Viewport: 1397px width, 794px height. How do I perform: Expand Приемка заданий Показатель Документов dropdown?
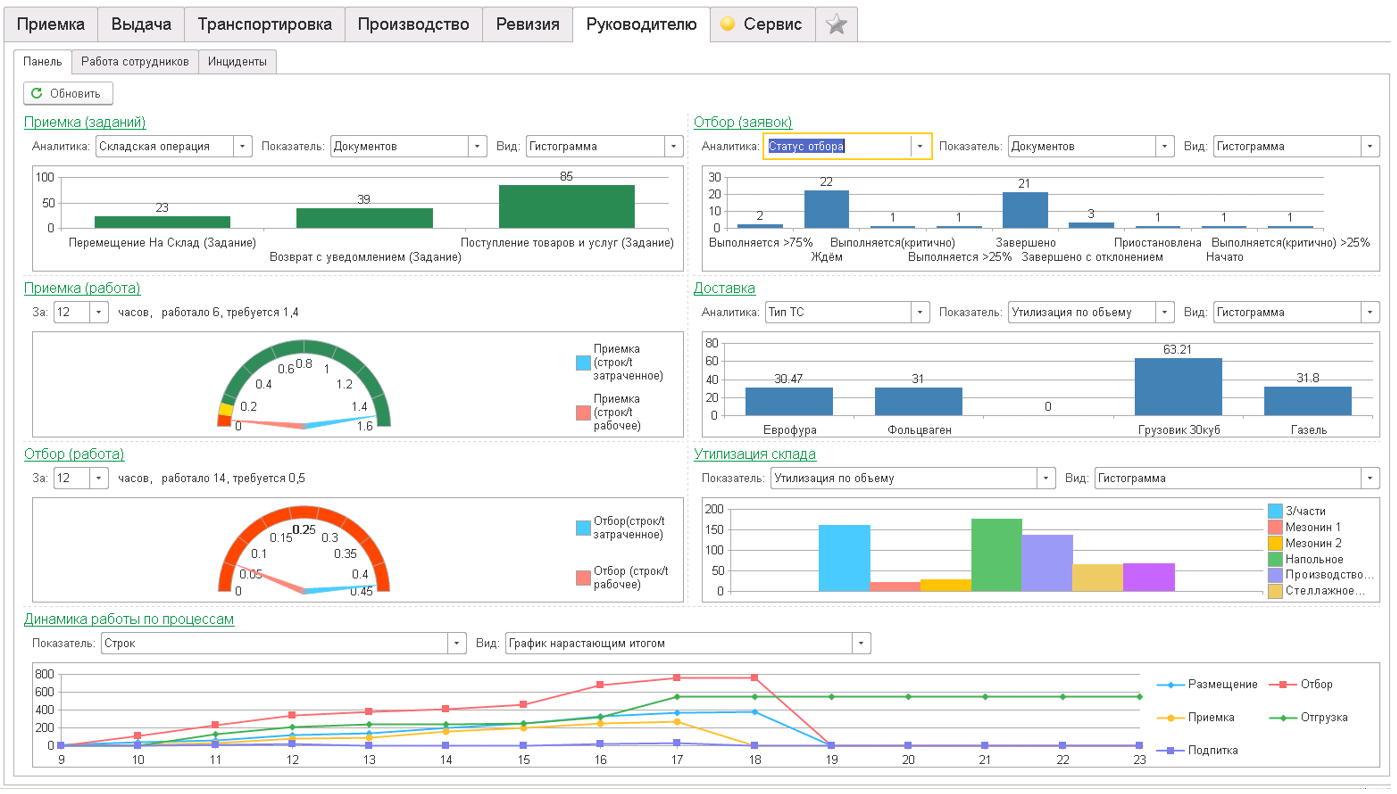click(478, 146)
